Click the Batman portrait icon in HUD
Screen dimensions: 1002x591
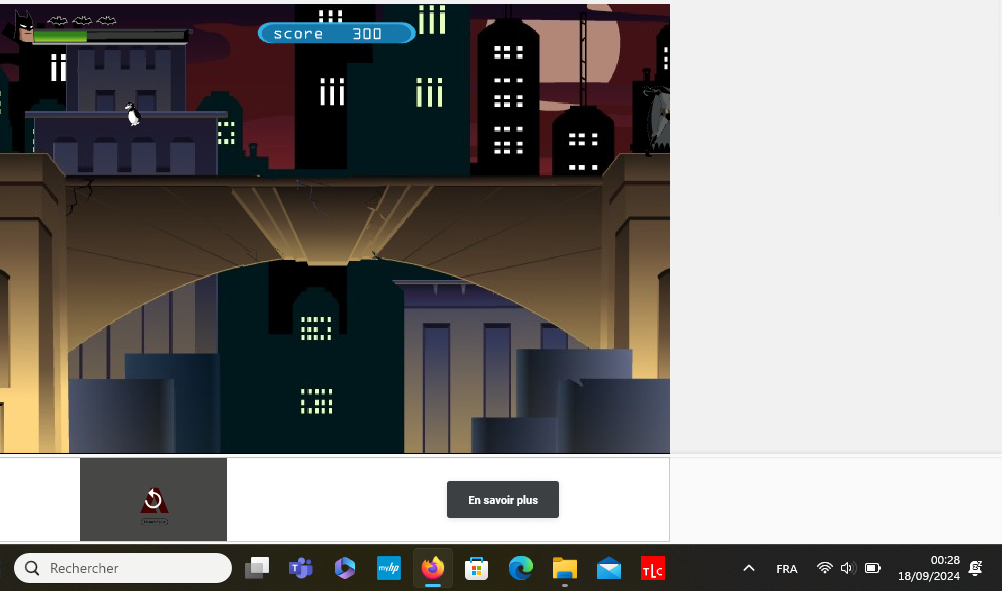point(21,25)
